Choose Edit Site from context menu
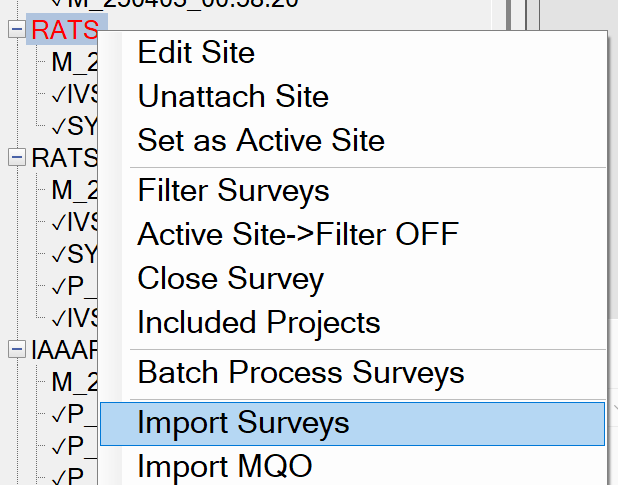 coord(196,52)
